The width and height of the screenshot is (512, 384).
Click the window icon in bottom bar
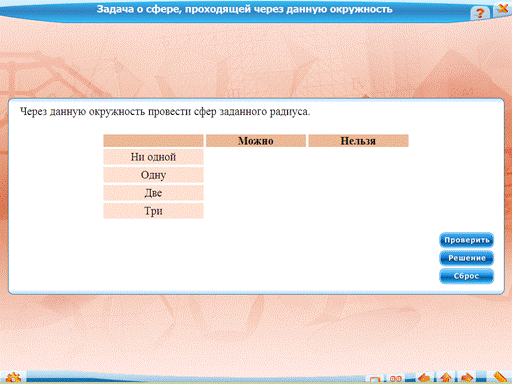pos(375,379)
